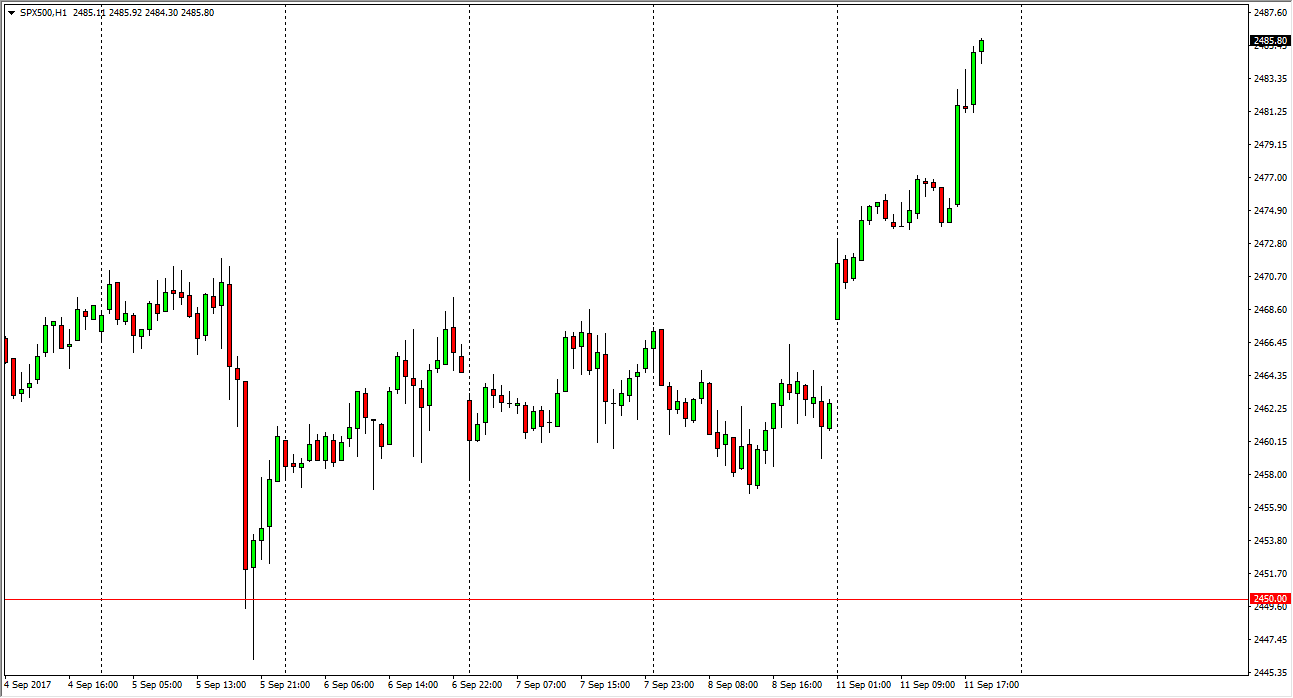Viewport: 1293px width, 698px height.
Task: Click the 2460.15 price scale label
Action: [1268, 441]
